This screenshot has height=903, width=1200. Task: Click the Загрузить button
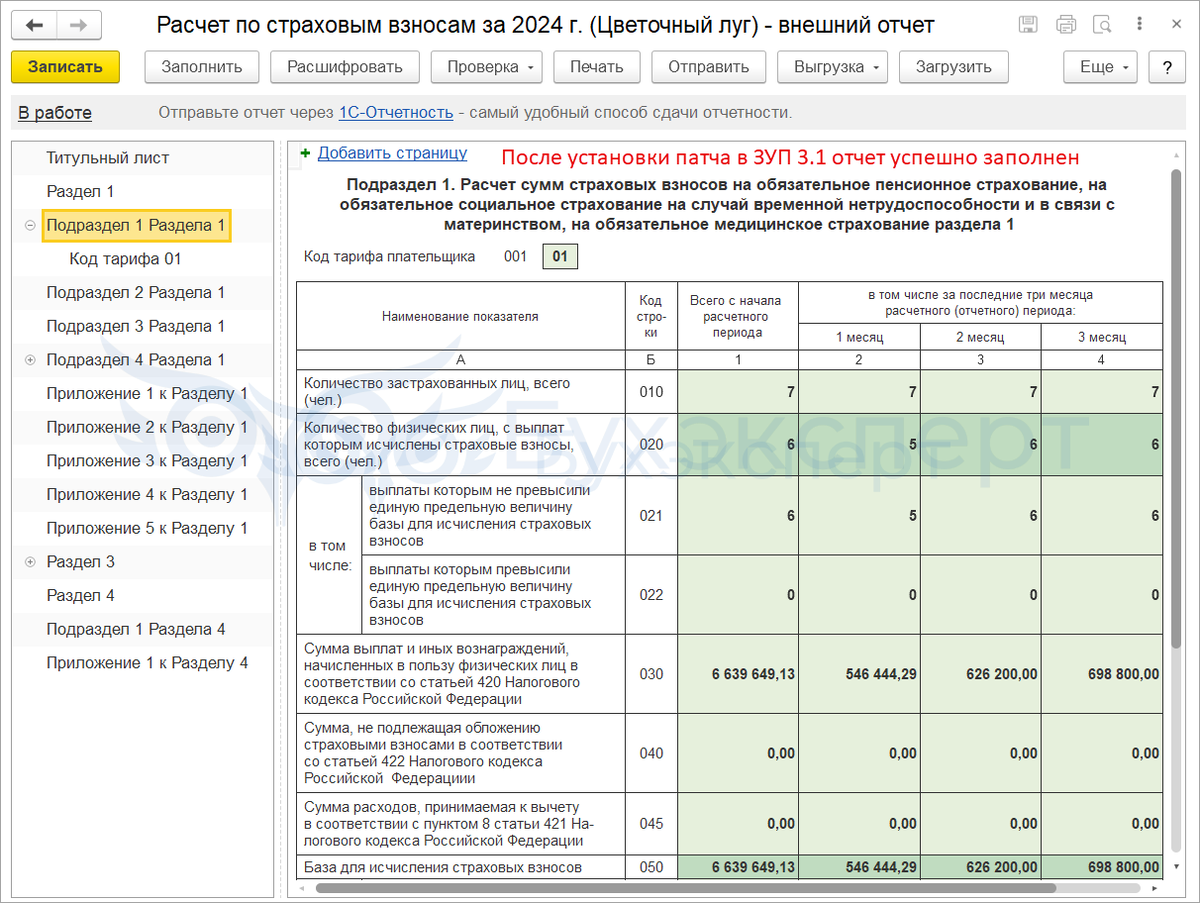[954, 67]
